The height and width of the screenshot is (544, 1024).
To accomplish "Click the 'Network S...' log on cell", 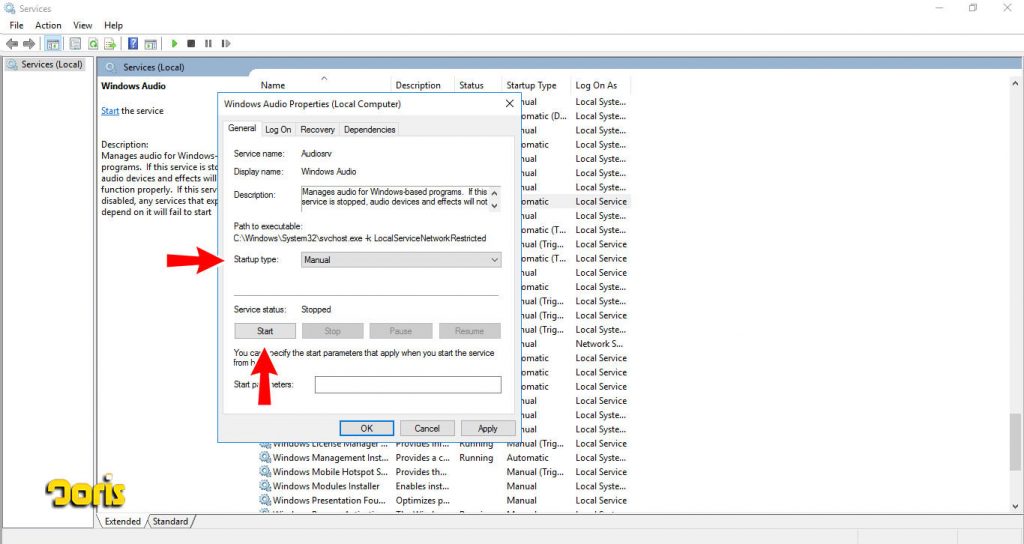I will point(599,344).
